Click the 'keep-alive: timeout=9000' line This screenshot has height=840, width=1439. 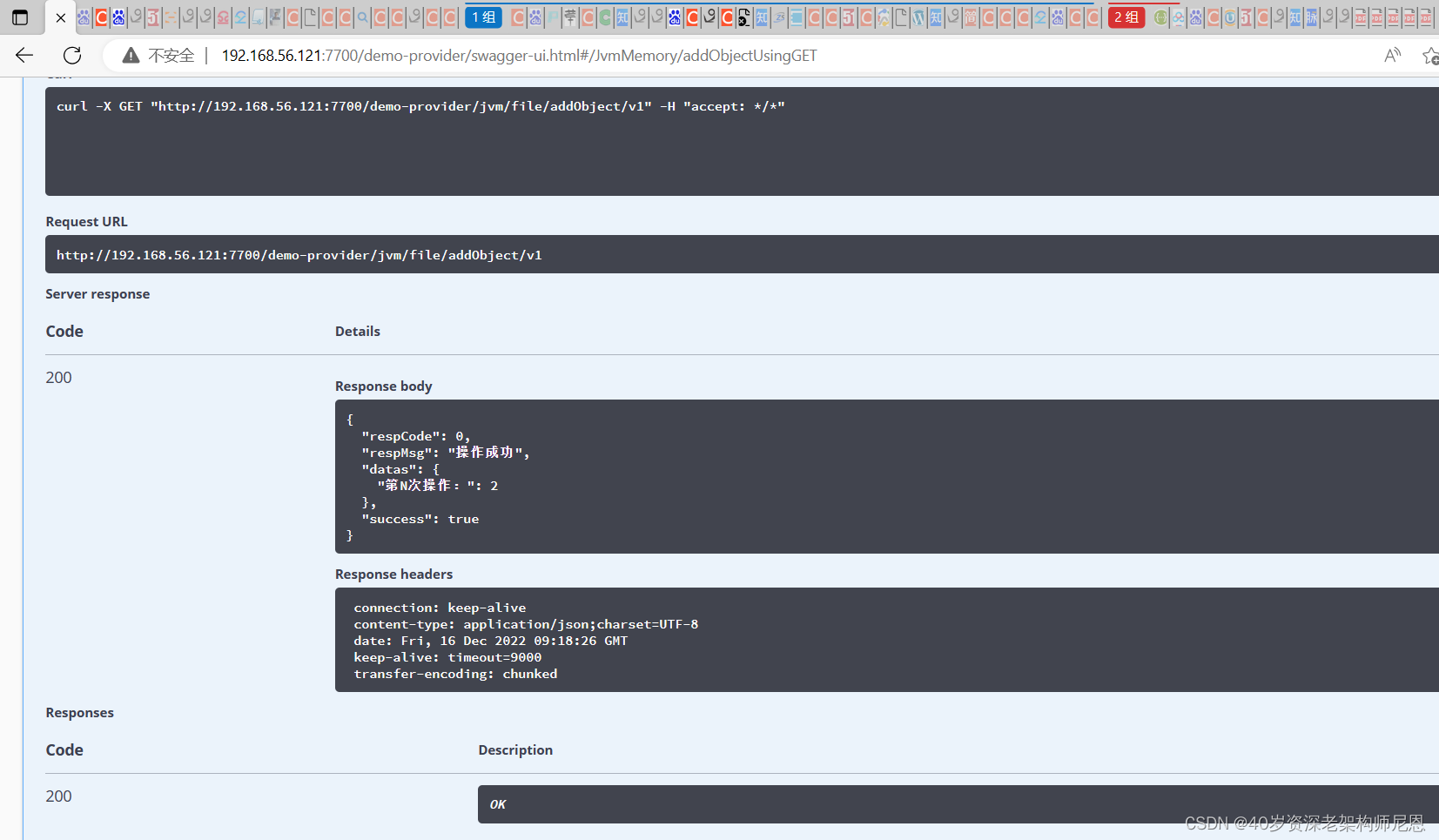tap(447, 657)
